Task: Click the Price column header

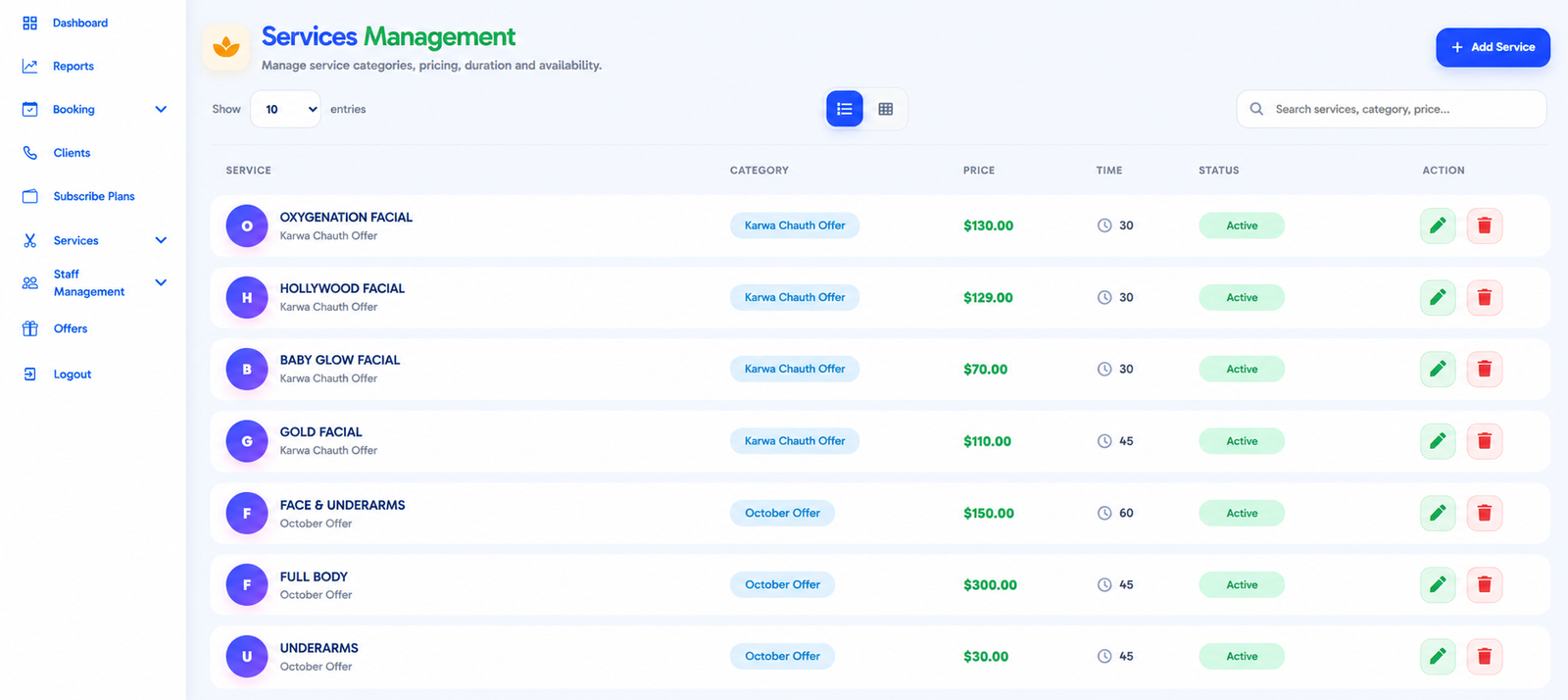Action: point(979,171)
